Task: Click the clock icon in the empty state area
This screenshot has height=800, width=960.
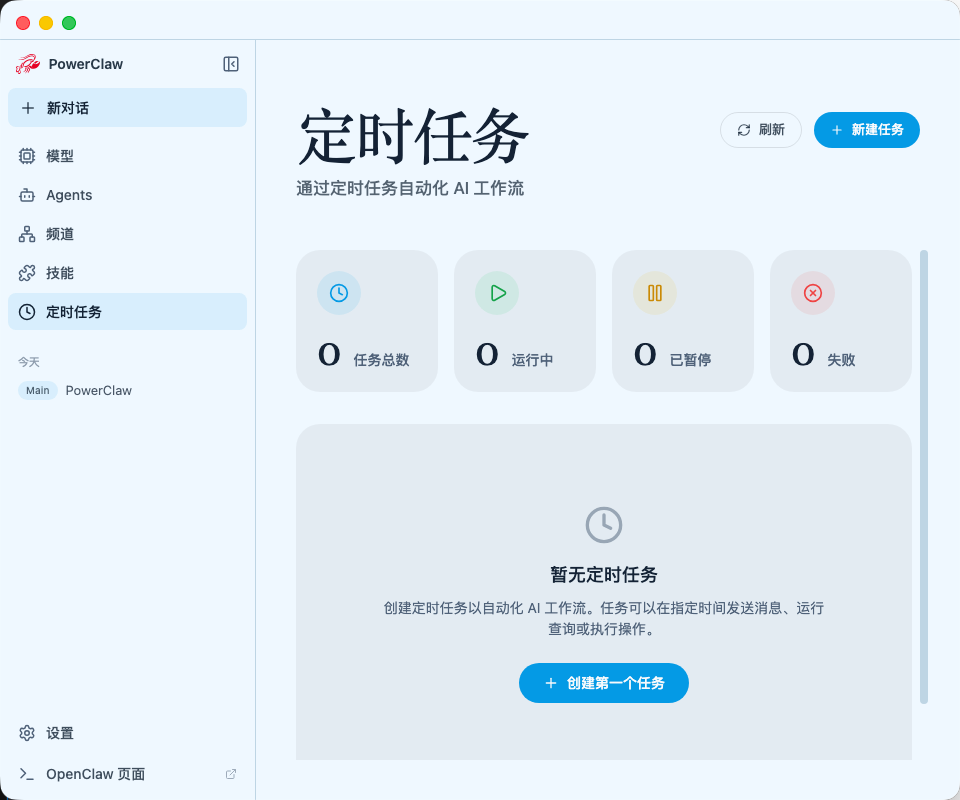Action: point(604,524)
